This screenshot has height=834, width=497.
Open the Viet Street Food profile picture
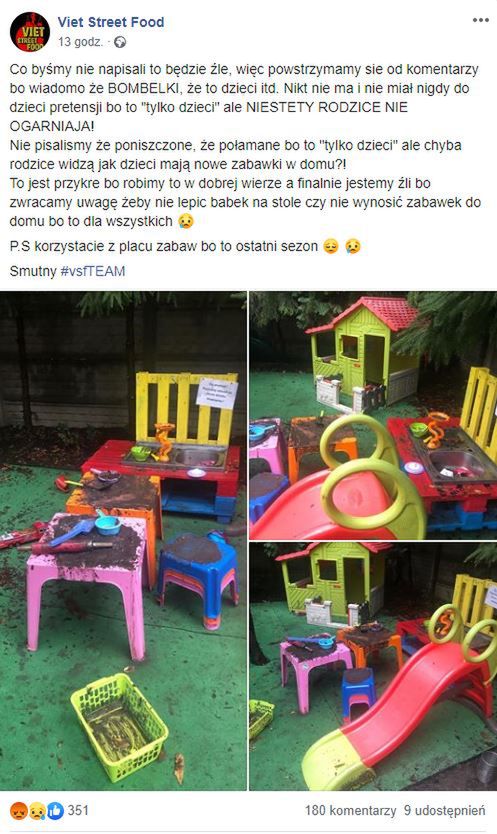[30, 32]
